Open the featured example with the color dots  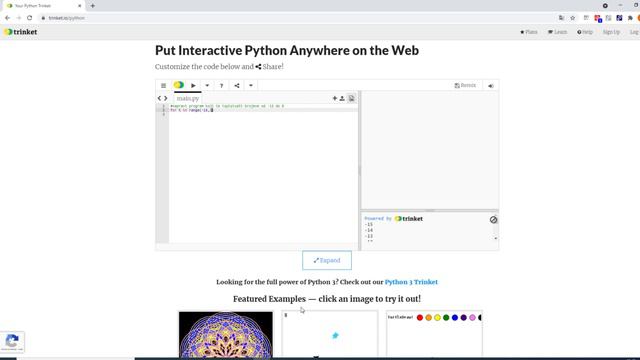click(x=434, y=335)
